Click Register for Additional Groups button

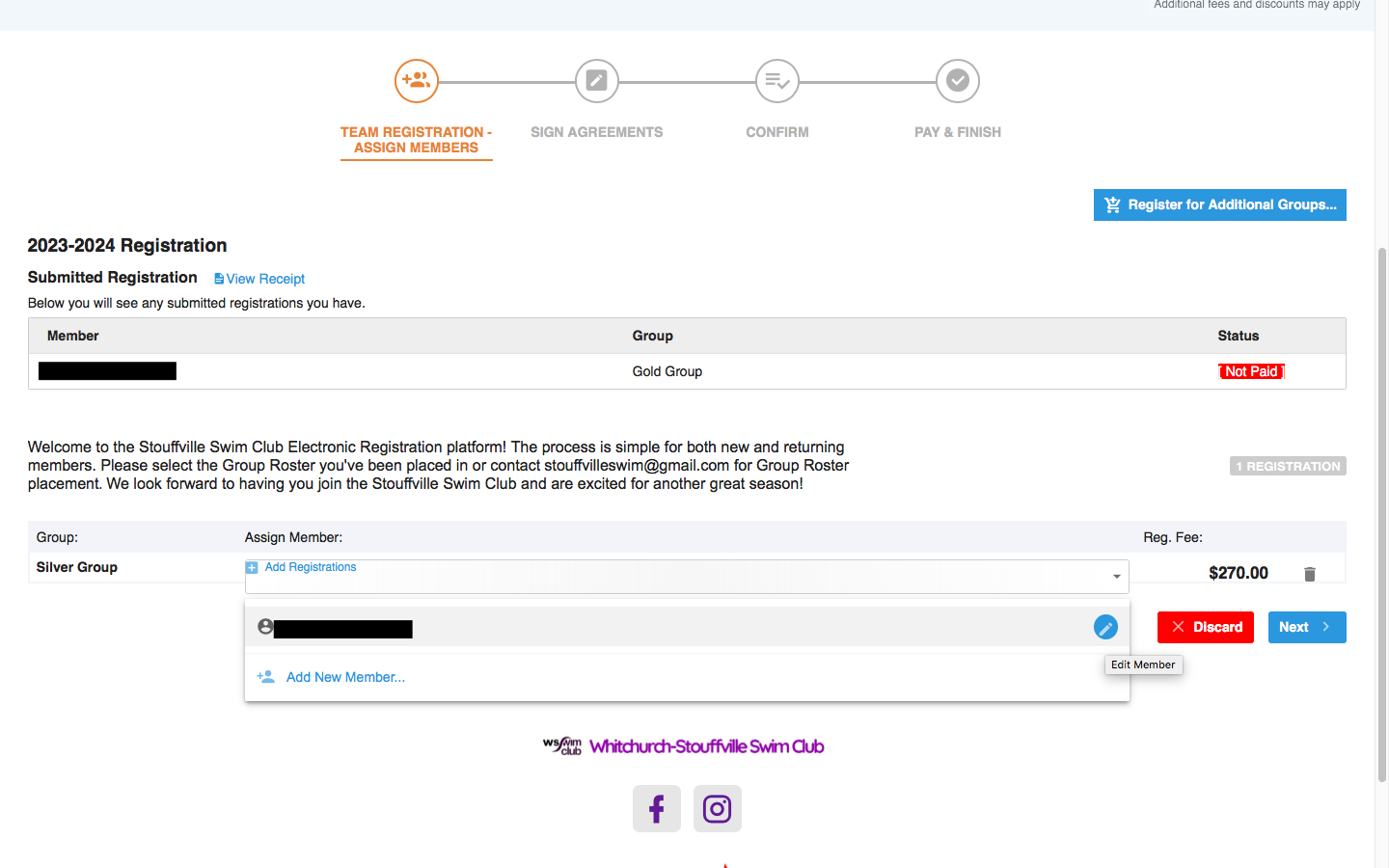[x=1219, y=204]
